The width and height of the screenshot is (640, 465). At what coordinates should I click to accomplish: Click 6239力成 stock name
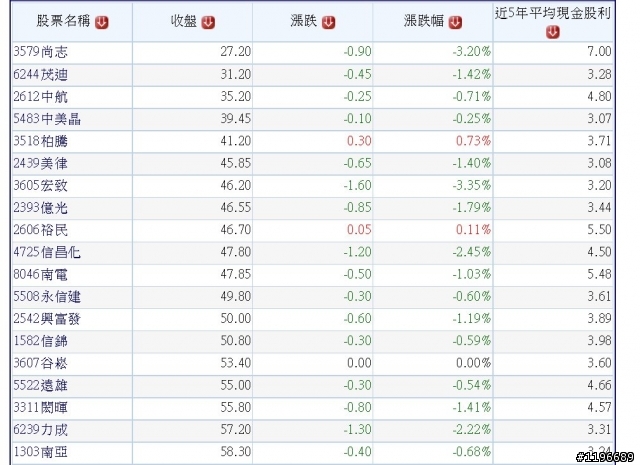[40, 430]
